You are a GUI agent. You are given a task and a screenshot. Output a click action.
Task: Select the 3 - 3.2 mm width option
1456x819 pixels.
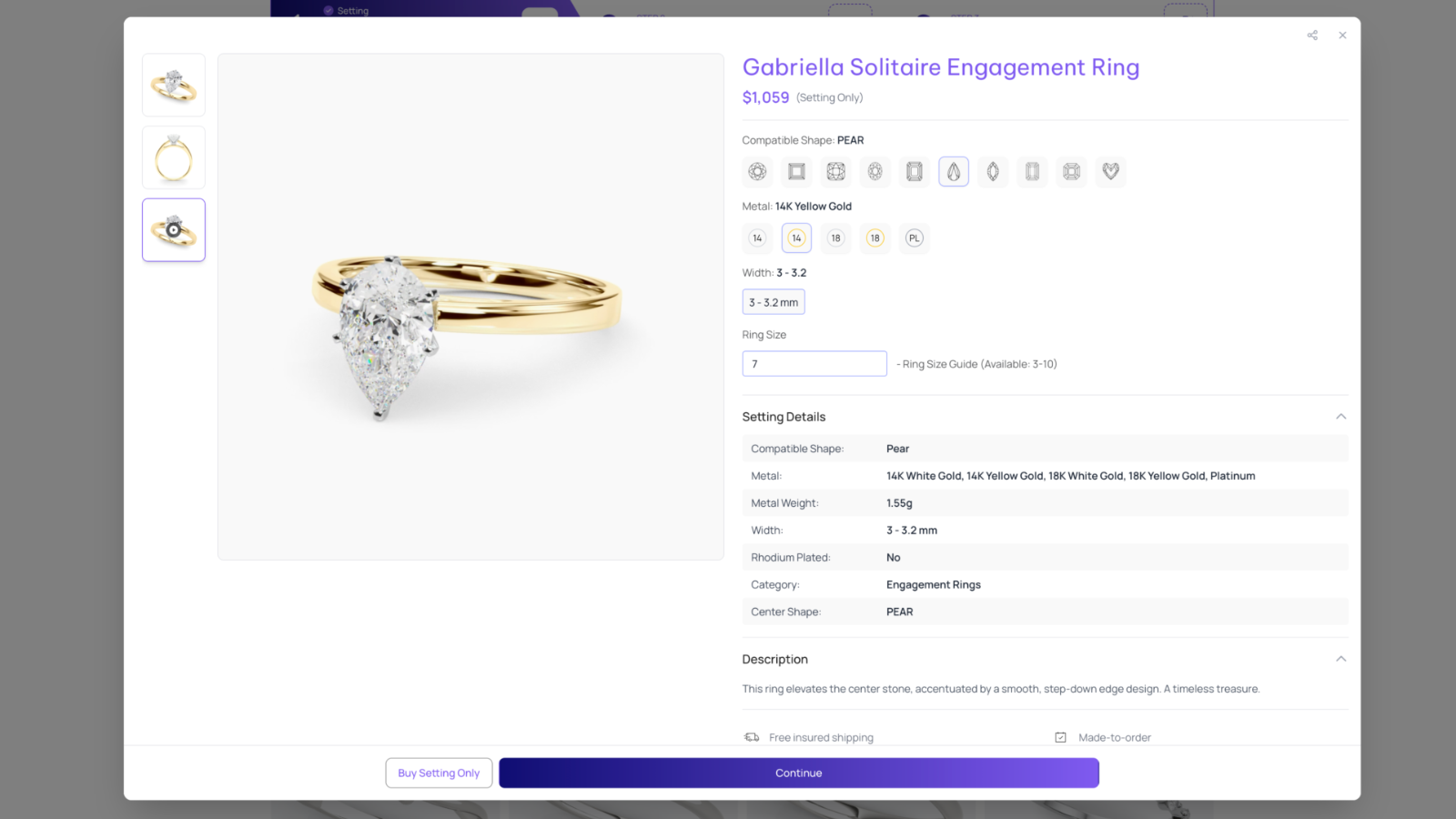coord(773,302)
